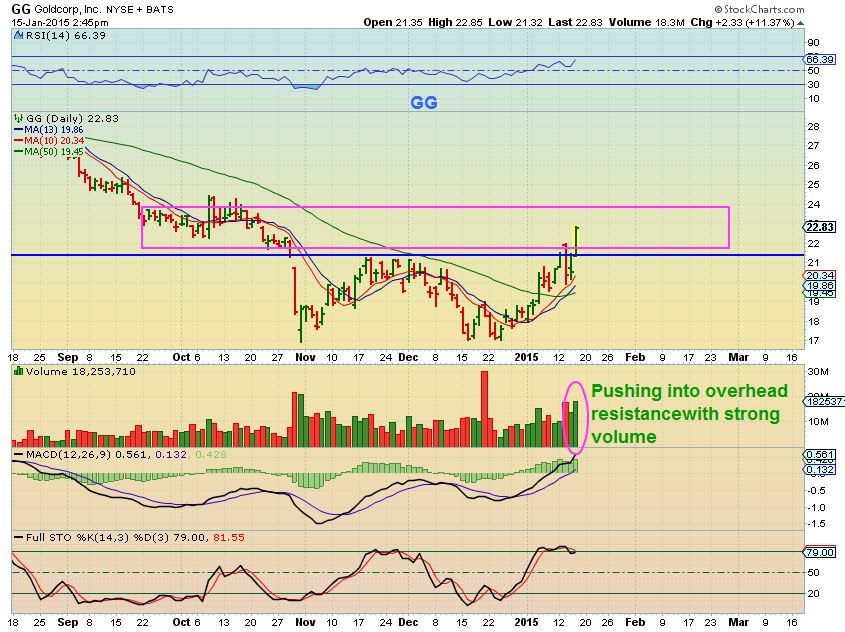Click the 66.39 RSI value tag on right axis
Viewport: 845px width, 632px height.
tap(820, 59)
